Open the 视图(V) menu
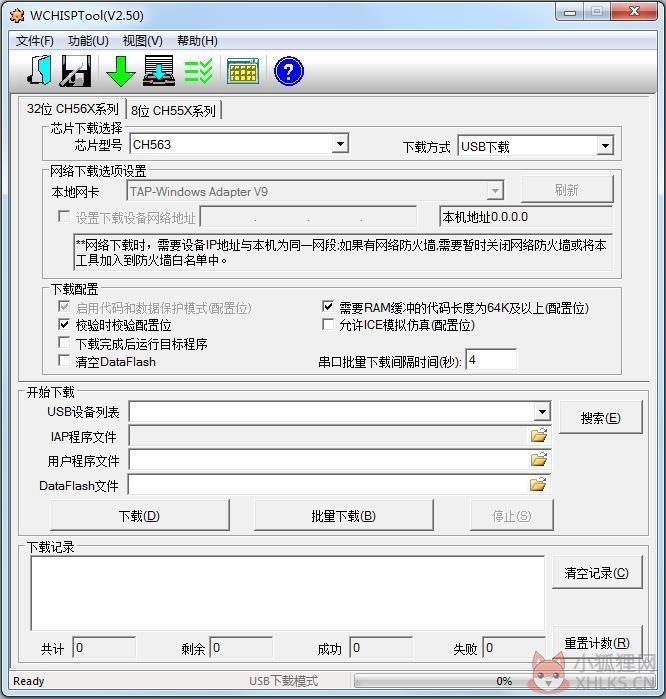The height and width of the screenshot is (699, 666). point(143,41)
